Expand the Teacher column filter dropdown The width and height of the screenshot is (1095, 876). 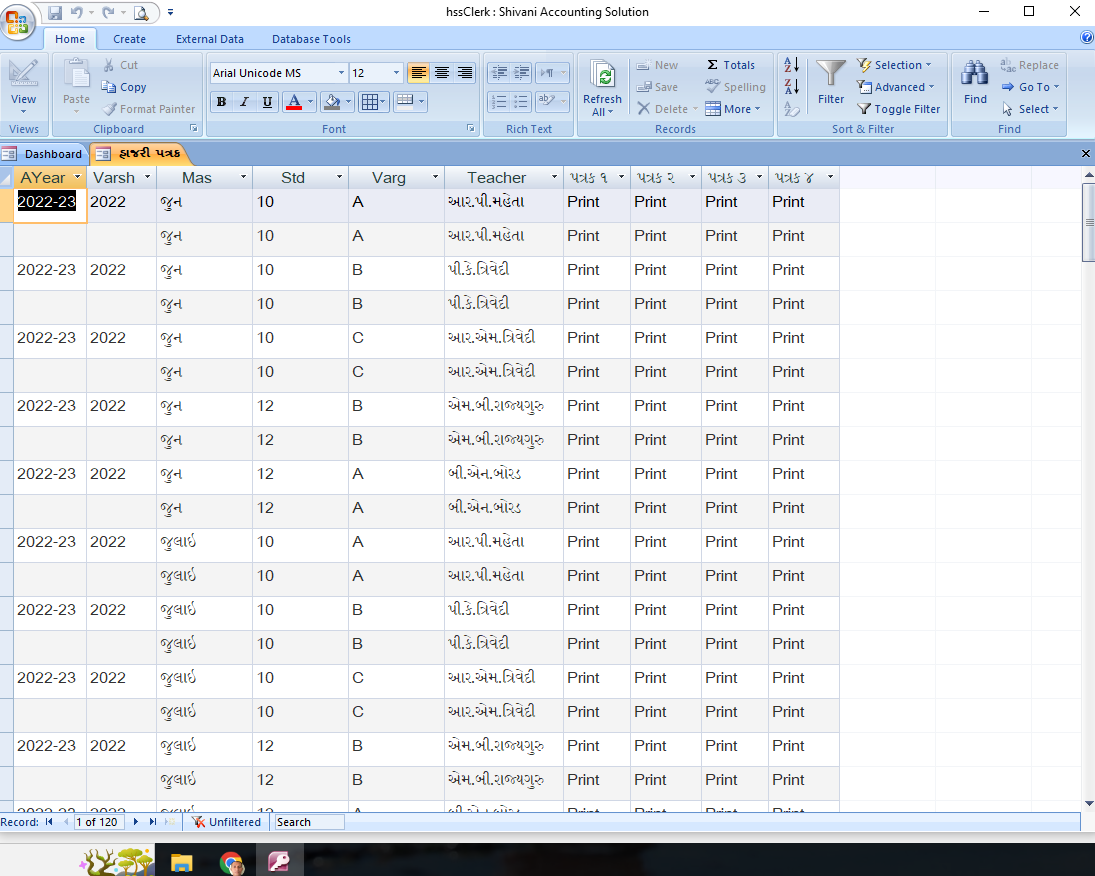point(554,178)
